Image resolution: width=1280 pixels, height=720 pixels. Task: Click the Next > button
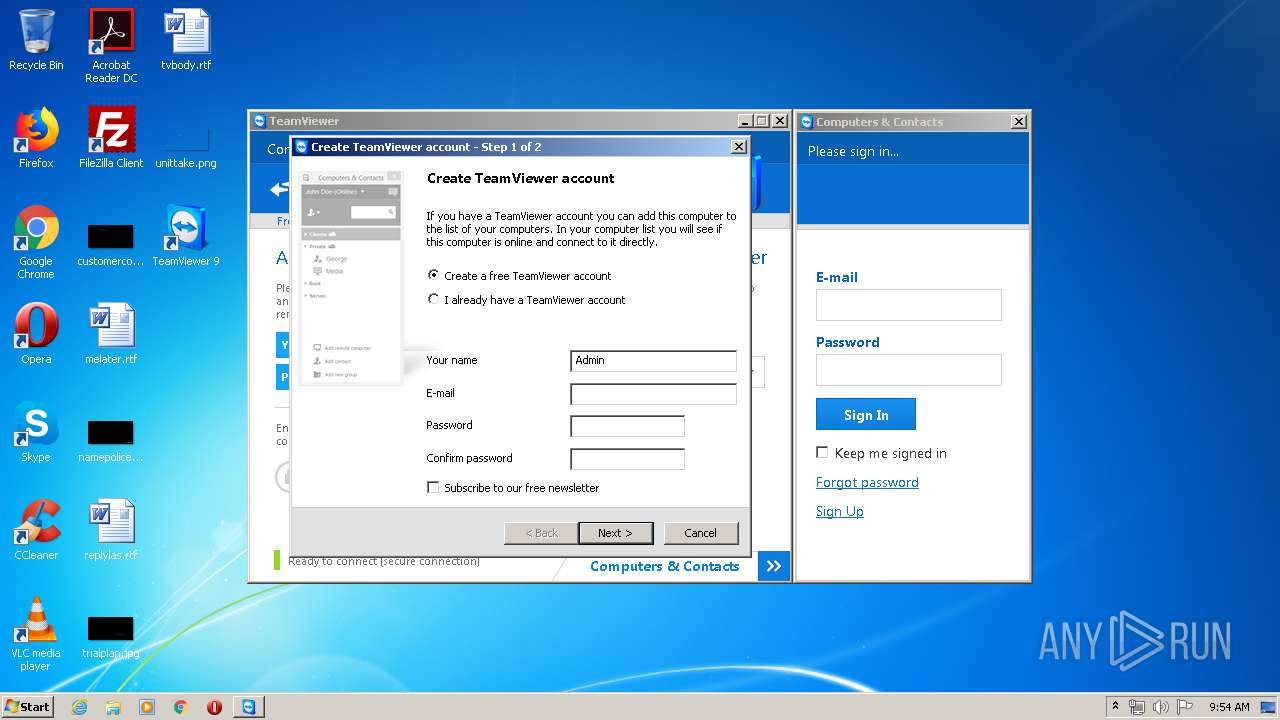point(616,533)
